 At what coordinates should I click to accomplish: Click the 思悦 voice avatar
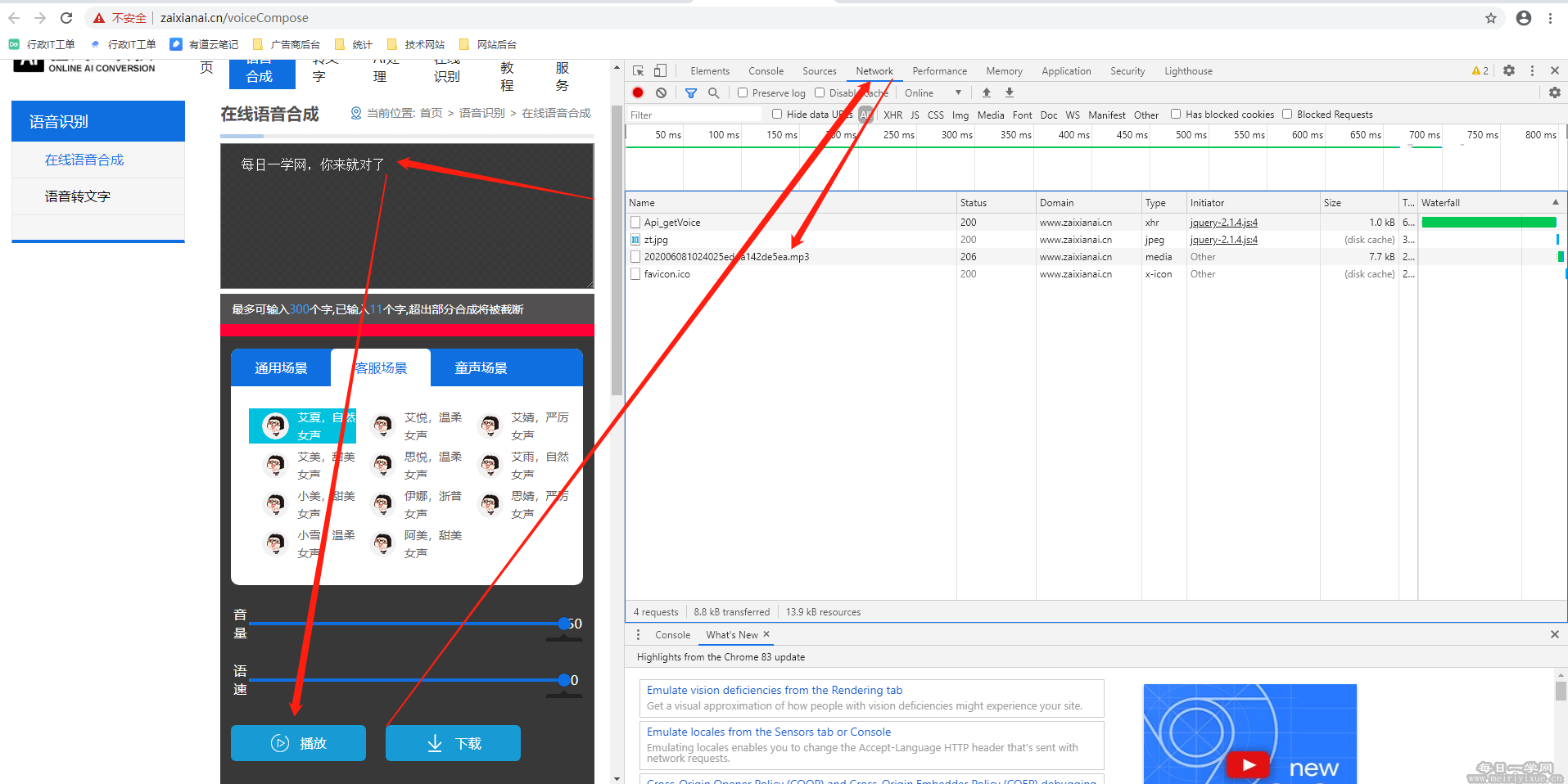382,465
